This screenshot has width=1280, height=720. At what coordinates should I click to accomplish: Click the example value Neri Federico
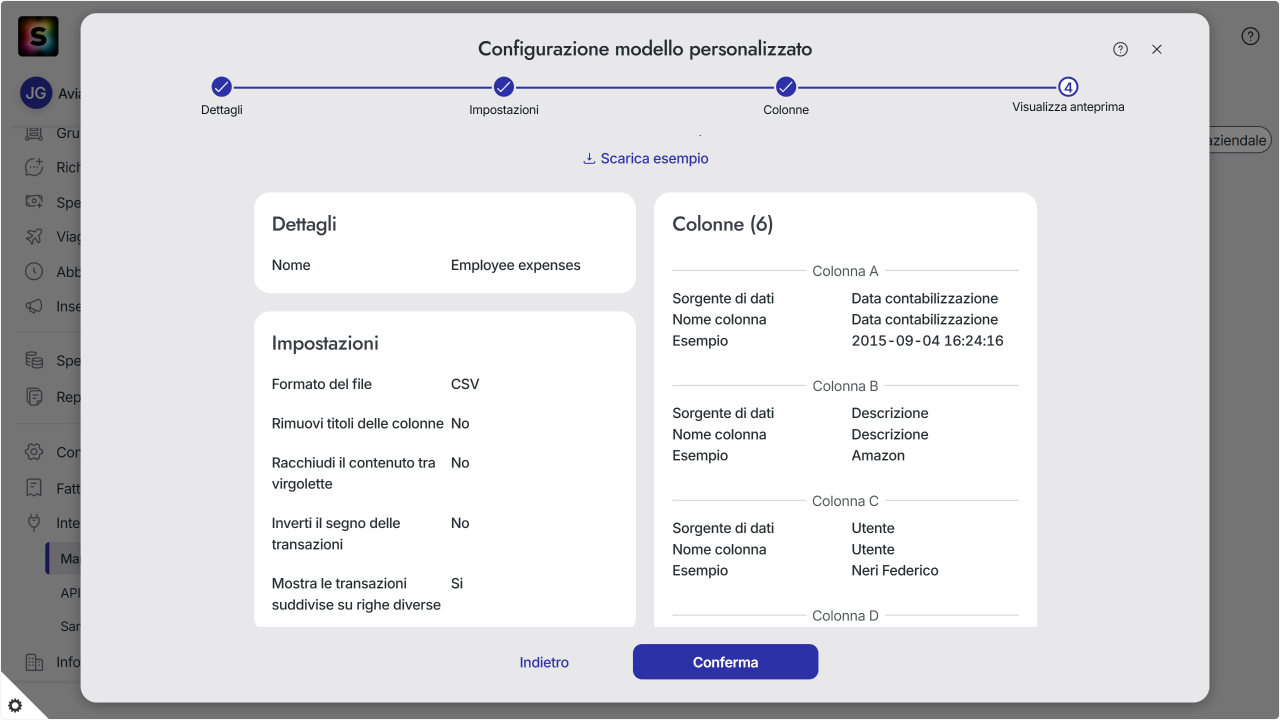click(x=895, y=570)
